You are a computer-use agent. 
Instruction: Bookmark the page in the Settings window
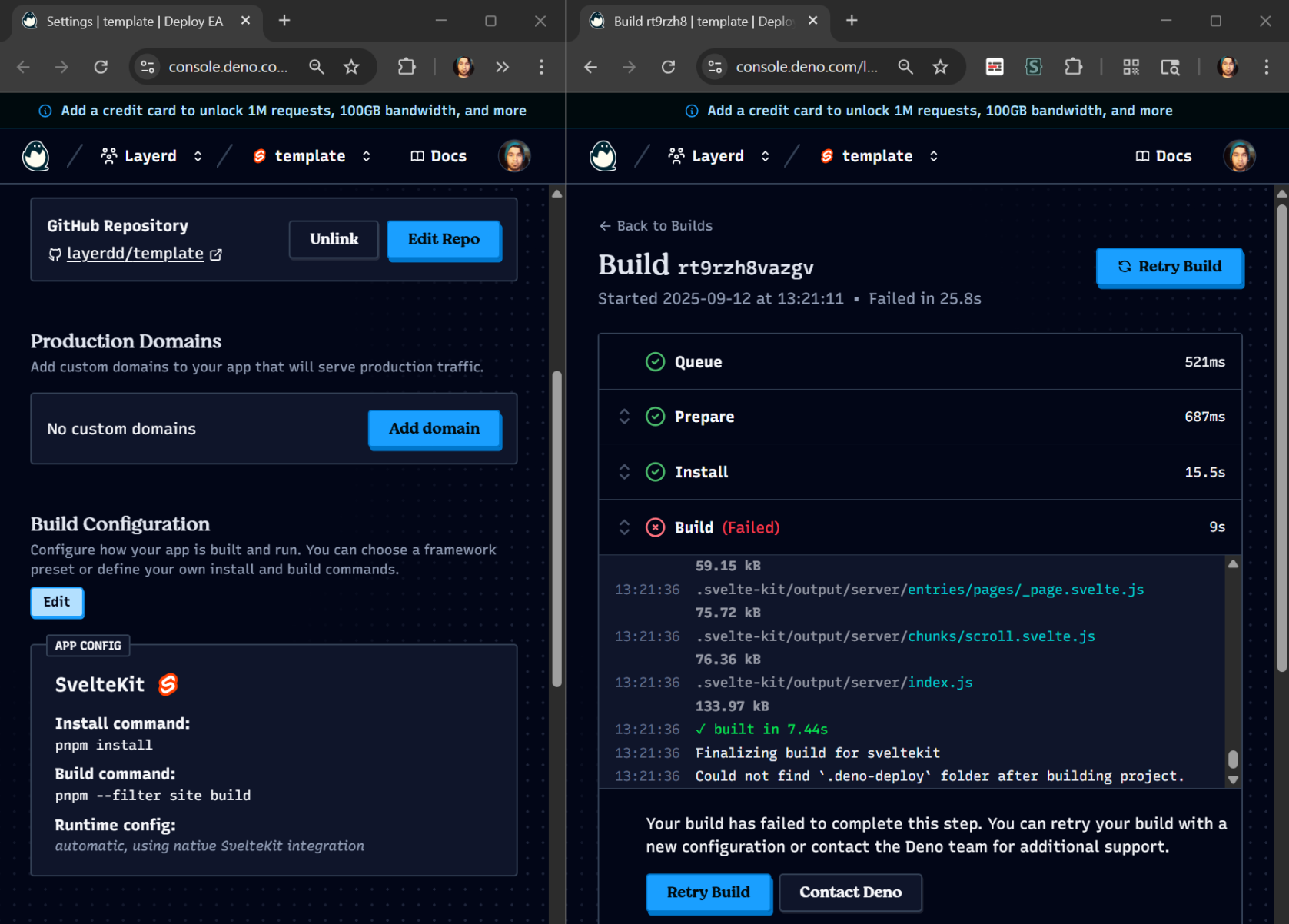[x=351, y=67]
